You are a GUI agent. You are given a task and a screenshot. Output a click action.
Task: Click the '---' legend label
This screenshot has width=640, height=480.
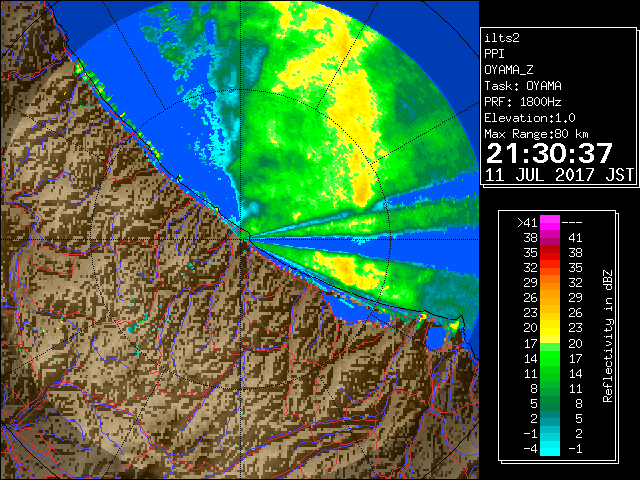(572, 222)
